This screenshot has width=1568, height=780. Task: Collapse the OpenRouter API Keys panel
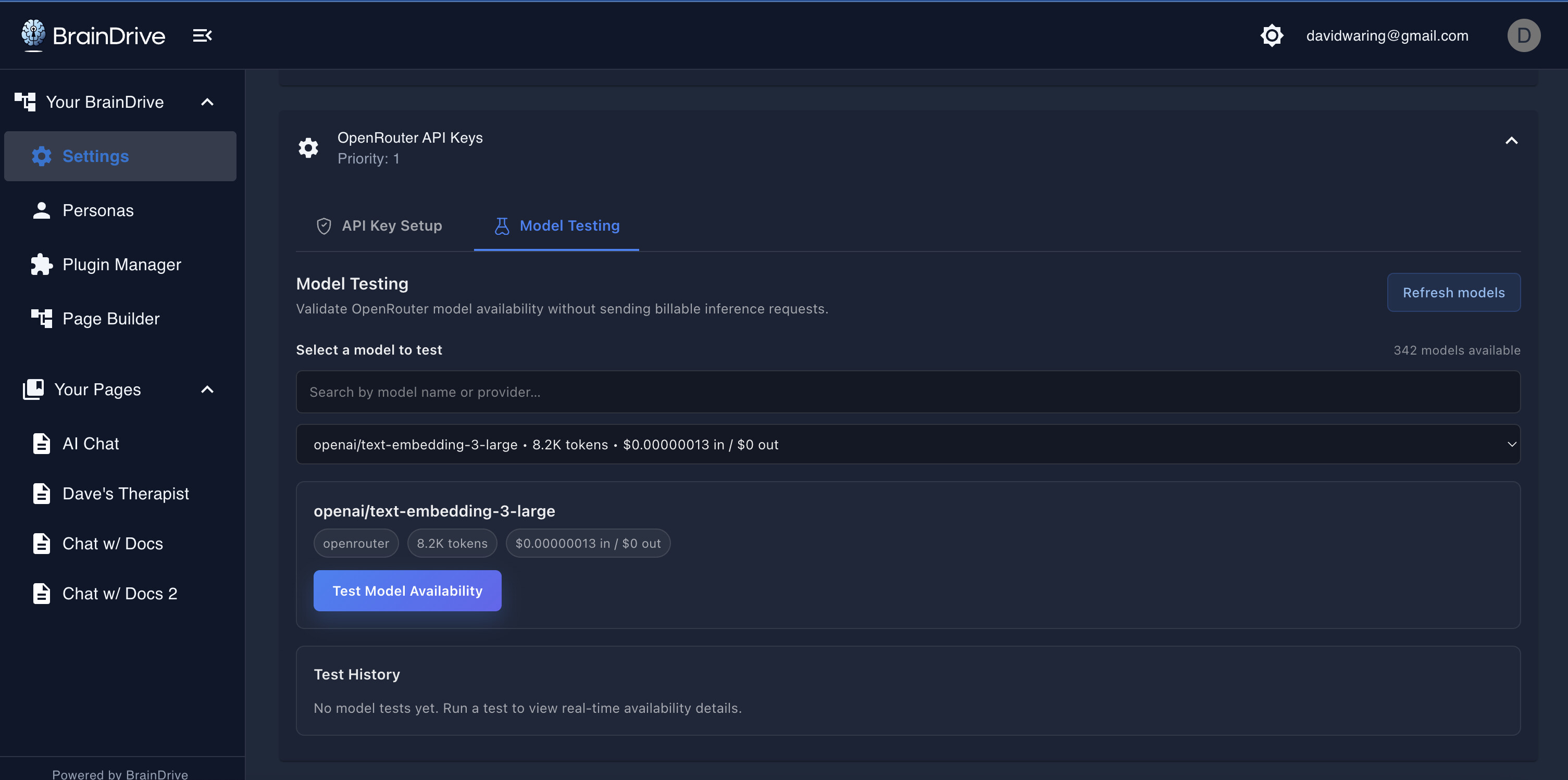[1511, 141]
